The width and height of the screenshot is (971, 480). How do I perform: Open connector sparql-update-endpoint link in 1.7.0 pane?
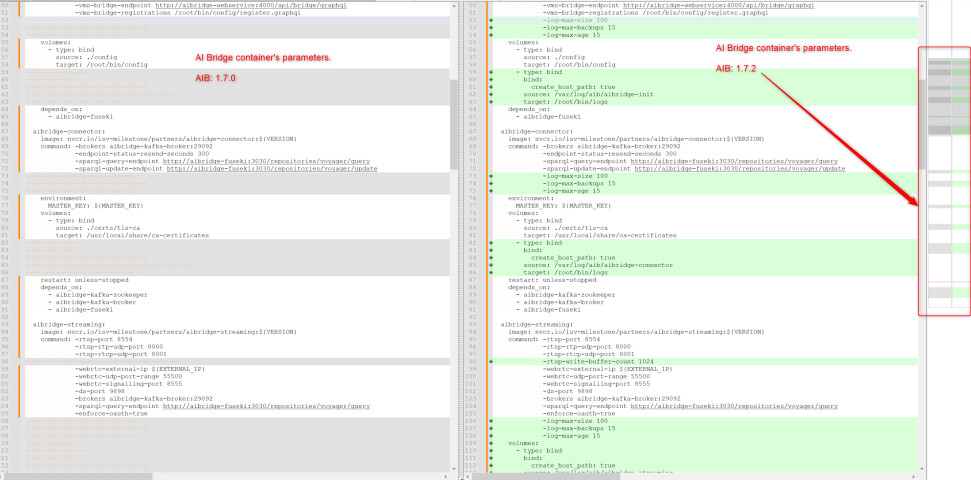point(272,169)
